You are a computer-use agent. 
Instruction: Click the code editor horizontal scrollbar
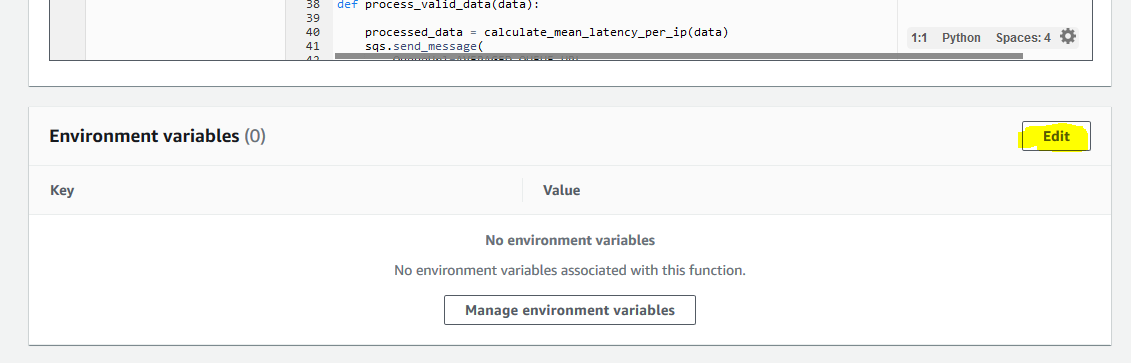679,56
